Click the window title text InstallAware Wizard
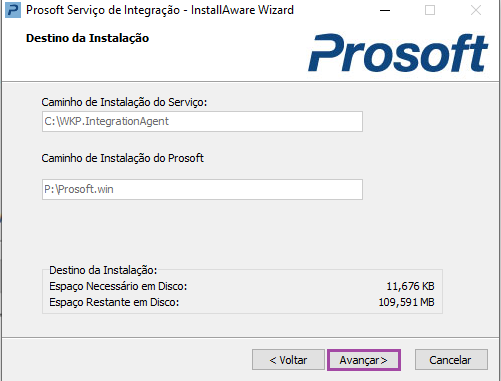501x381 pixels. (x=242, y=10)
